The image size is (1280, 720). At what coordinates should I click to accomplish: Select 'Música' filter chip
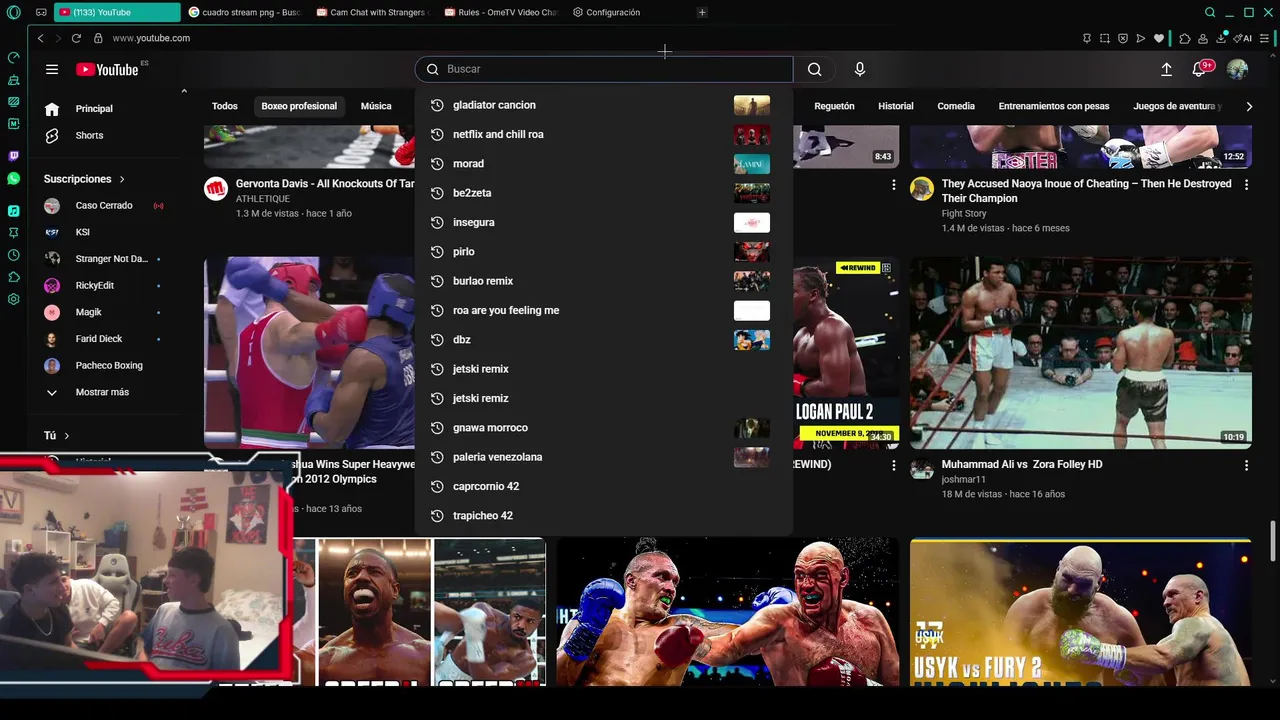[376, 106]
